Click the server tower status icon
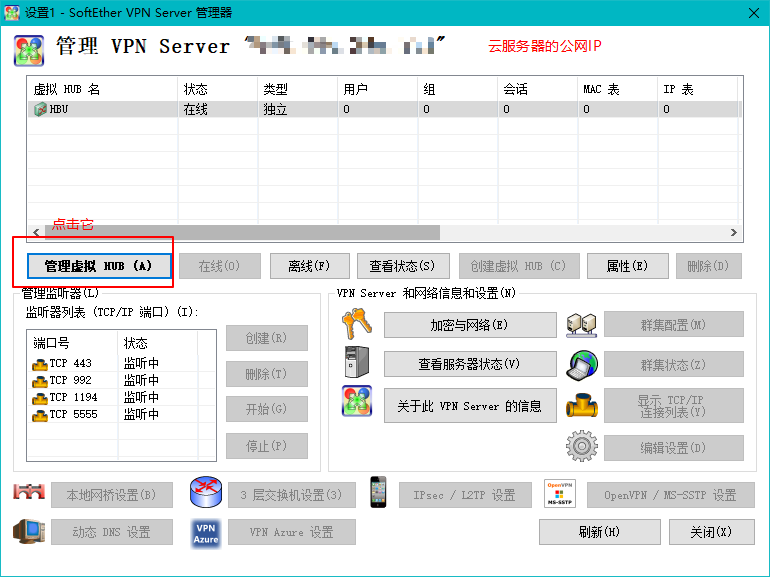Screen dimensions: 770x577 [x=357, y=362]
